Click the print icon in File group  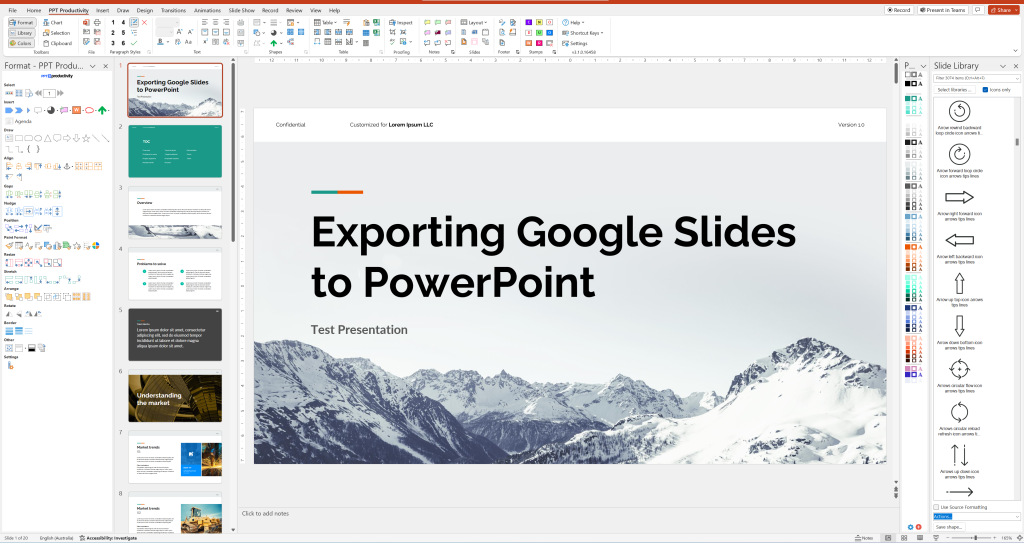pos(97,22)
